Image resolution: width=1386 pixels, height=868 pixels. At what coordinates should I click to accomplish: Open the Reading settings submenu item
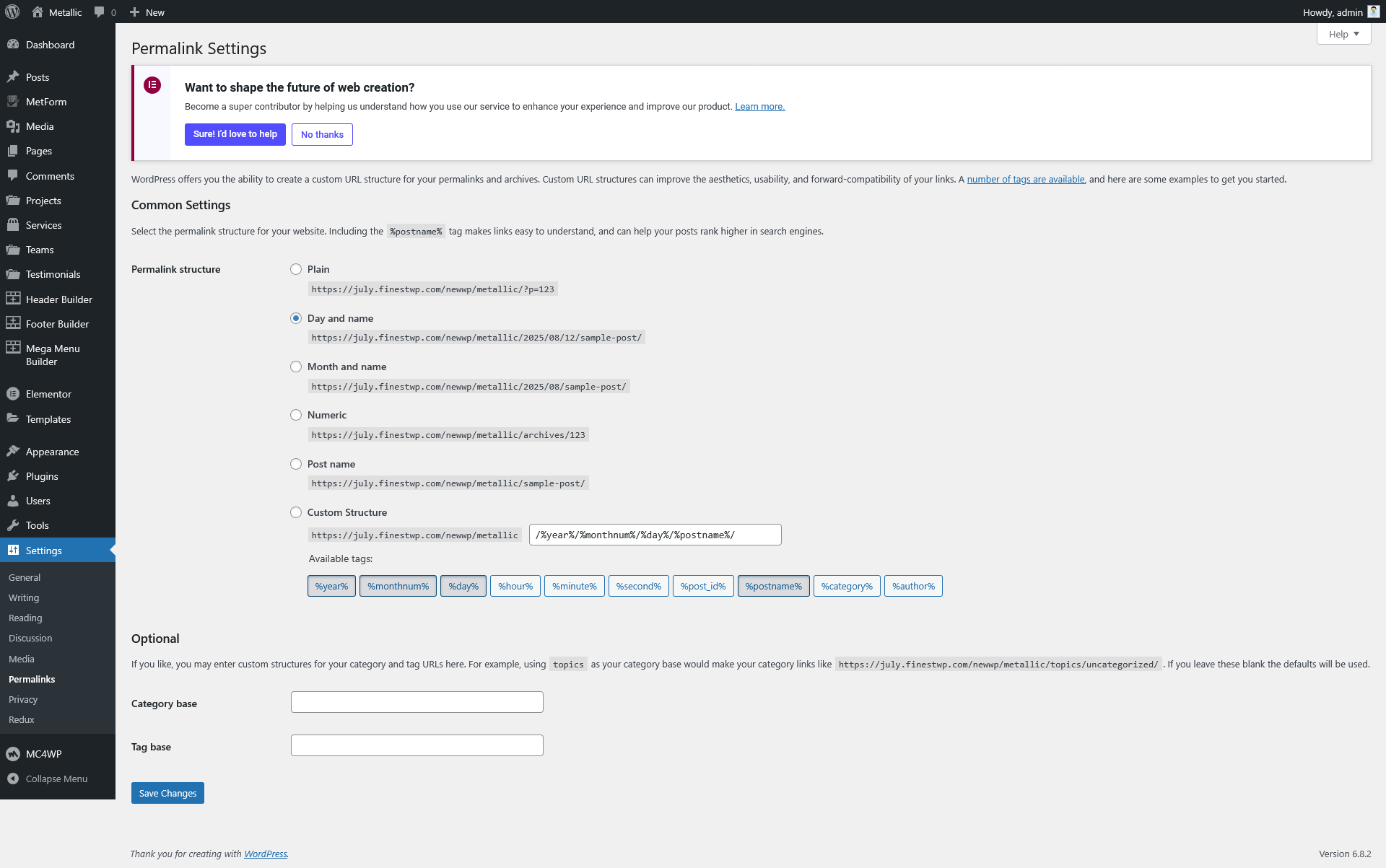click(x=25, y=618)
